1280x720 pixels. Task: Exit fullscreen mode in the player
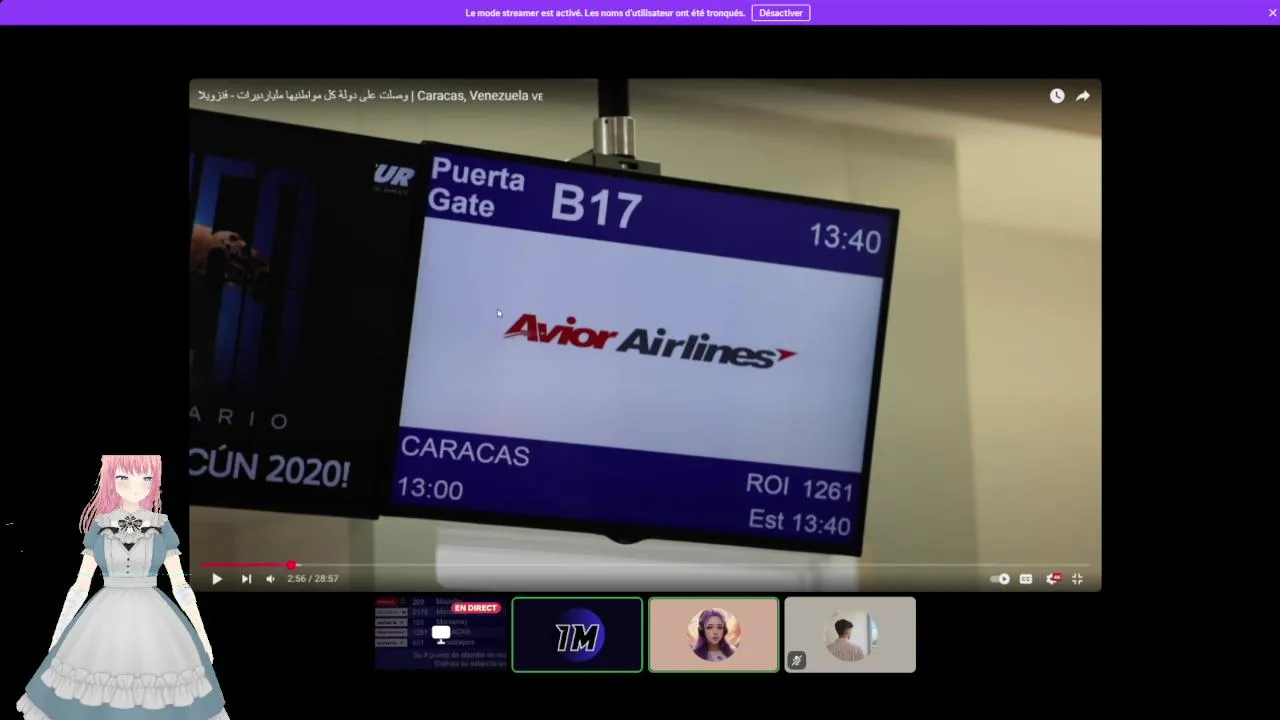1077,578
